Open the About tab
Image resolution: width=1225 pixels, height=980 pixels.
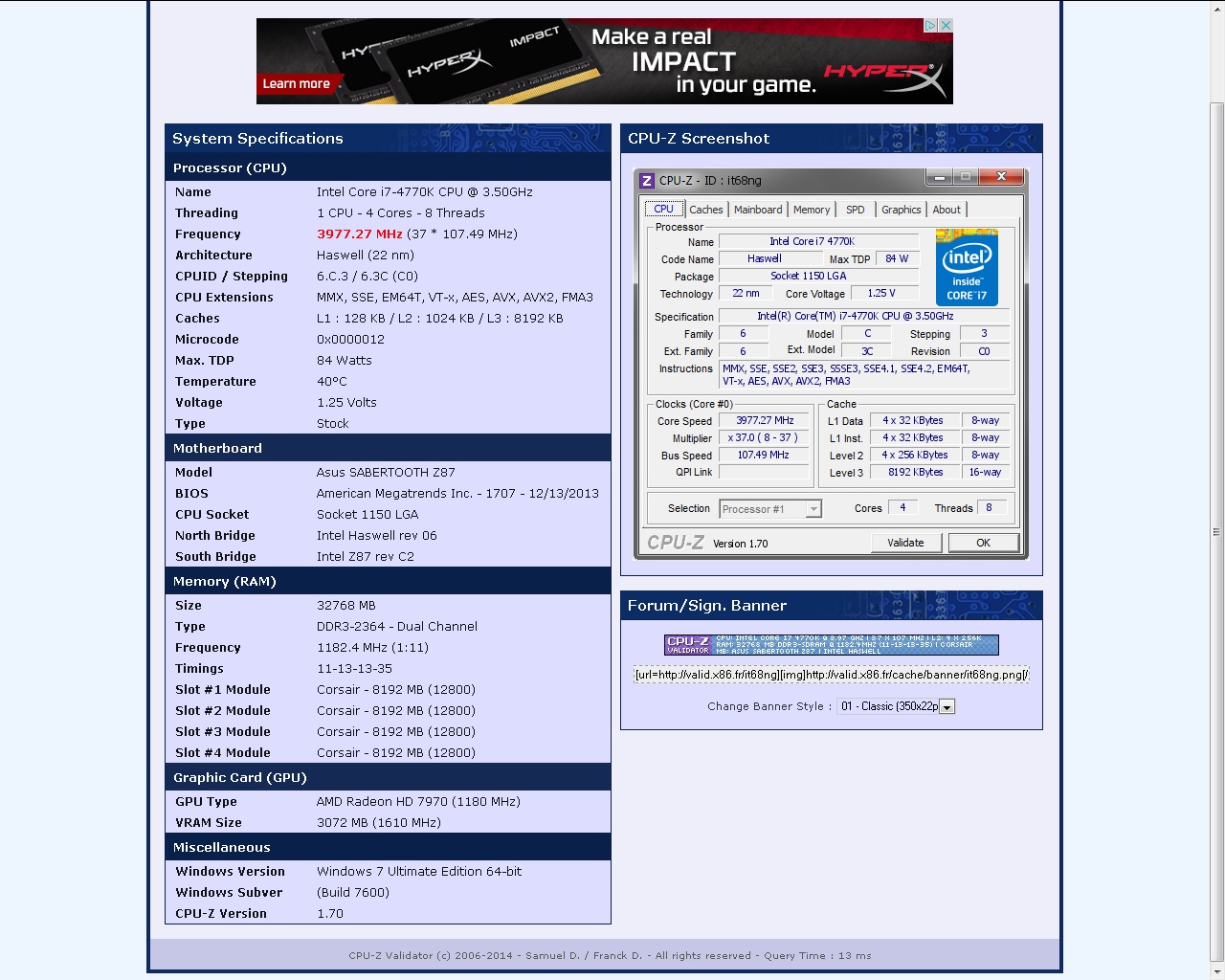pyautogui.click(x=947, y=210)
